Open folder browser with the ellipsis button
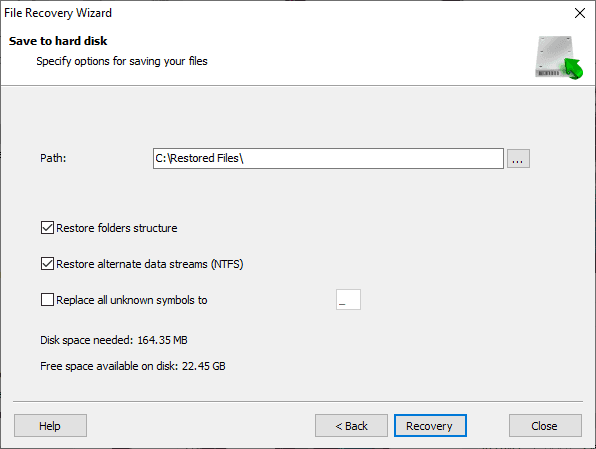The height and width of the screenshot is (449, 596). (x=518, y=159)
